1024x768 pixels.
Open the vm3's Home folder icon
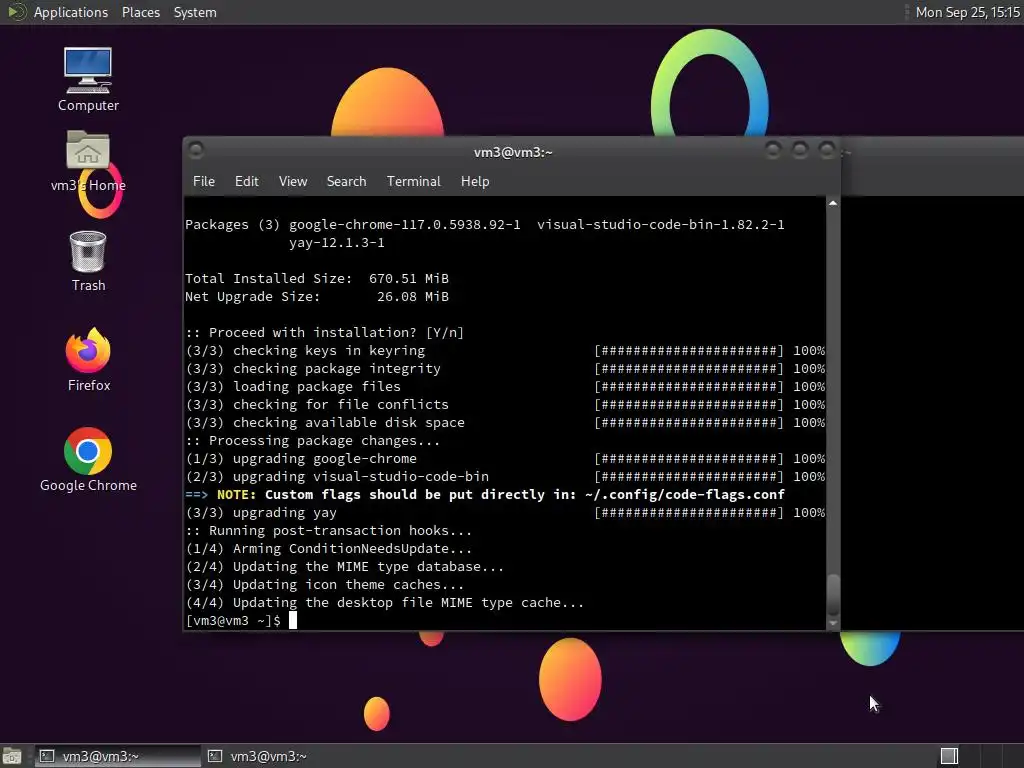(88, 161)
